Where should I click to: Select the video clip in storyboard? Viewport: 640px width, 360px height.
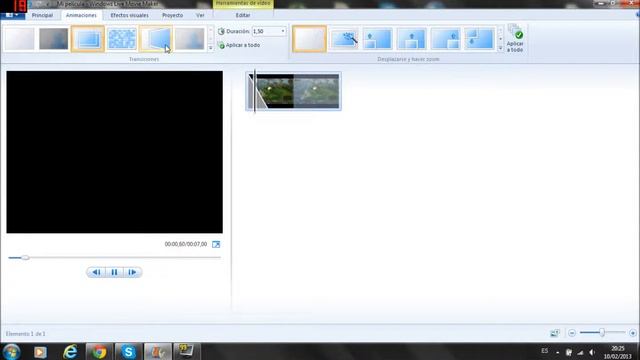point(294,91)
